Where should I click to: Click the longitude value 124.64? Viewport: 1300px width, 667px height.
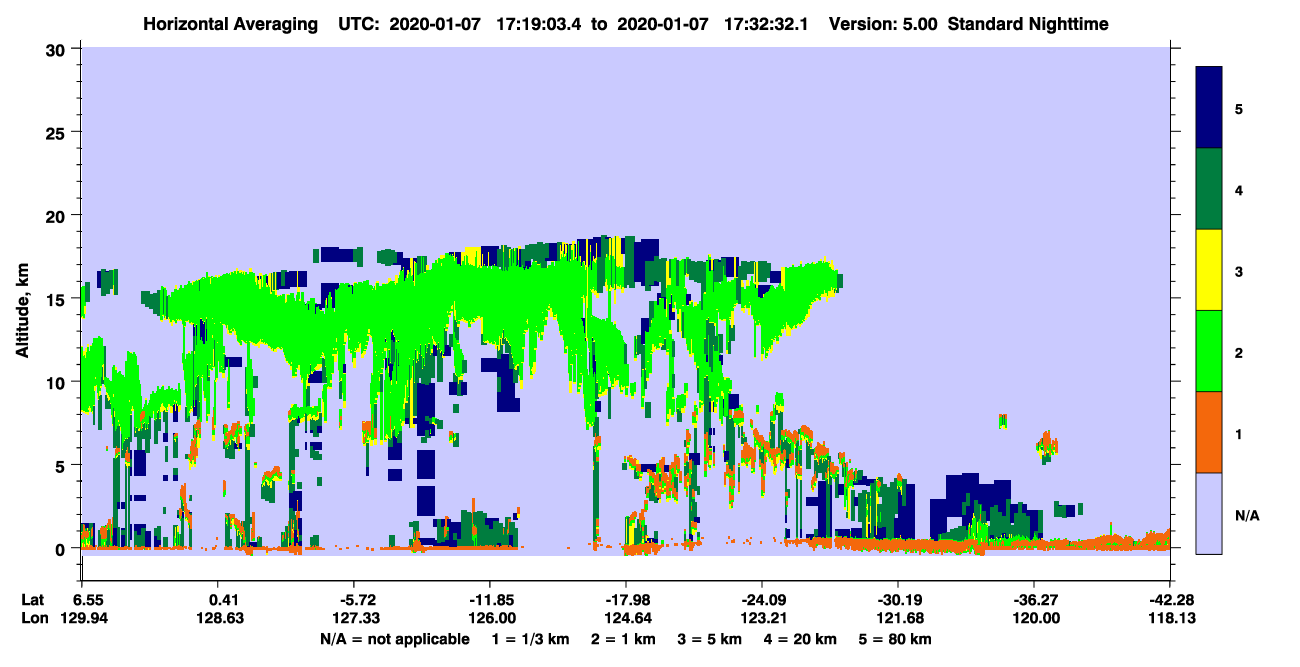click(626, 619)
